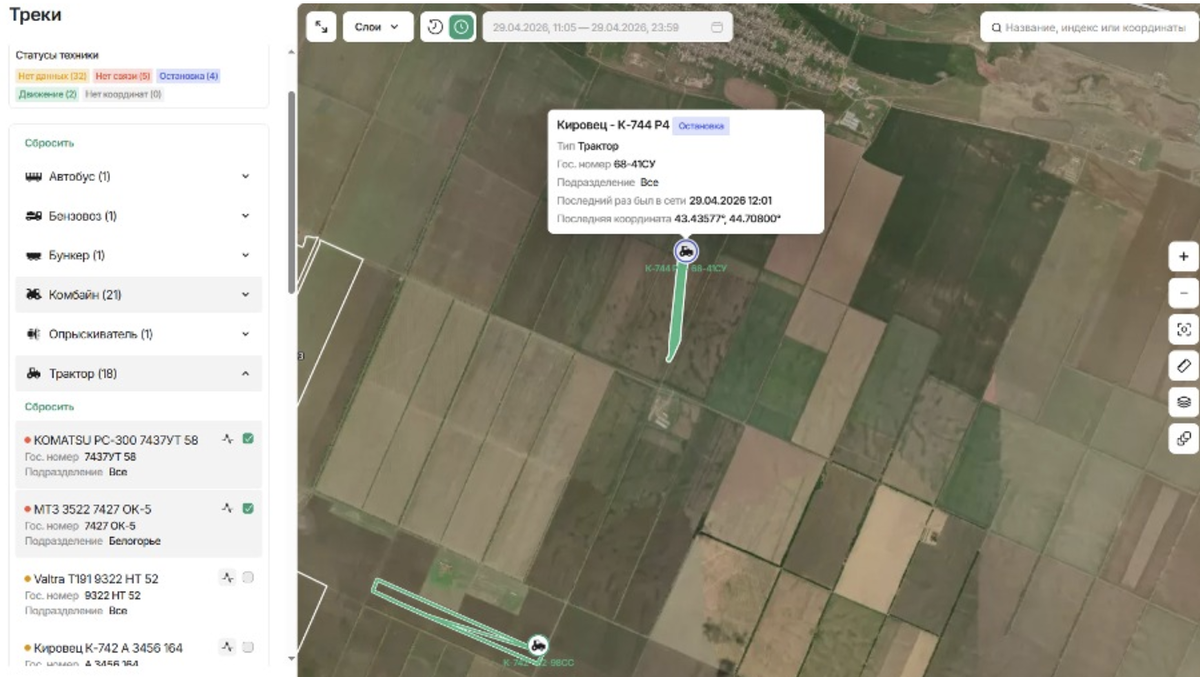Expand the Бензовоз (1) group chevron
Screen dimensions: 1200x677
point(246,216)
